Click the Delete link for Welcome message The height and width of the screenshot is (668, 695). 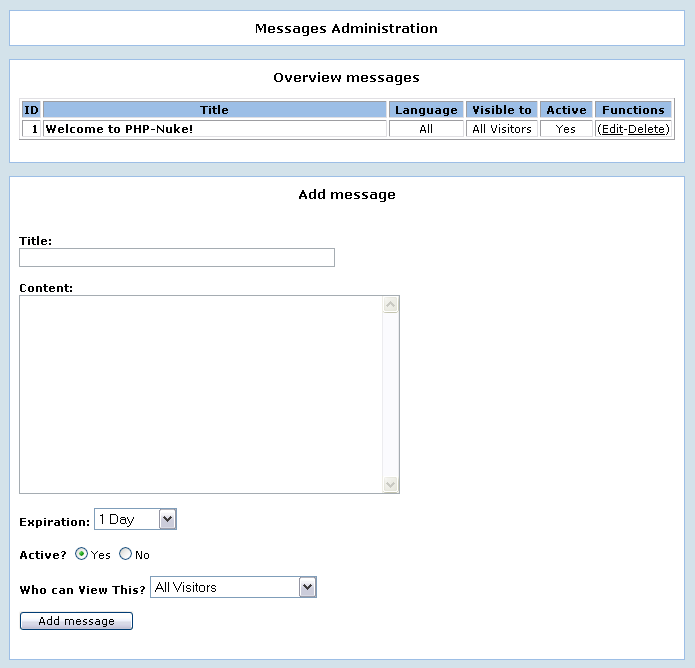(646, 129)
